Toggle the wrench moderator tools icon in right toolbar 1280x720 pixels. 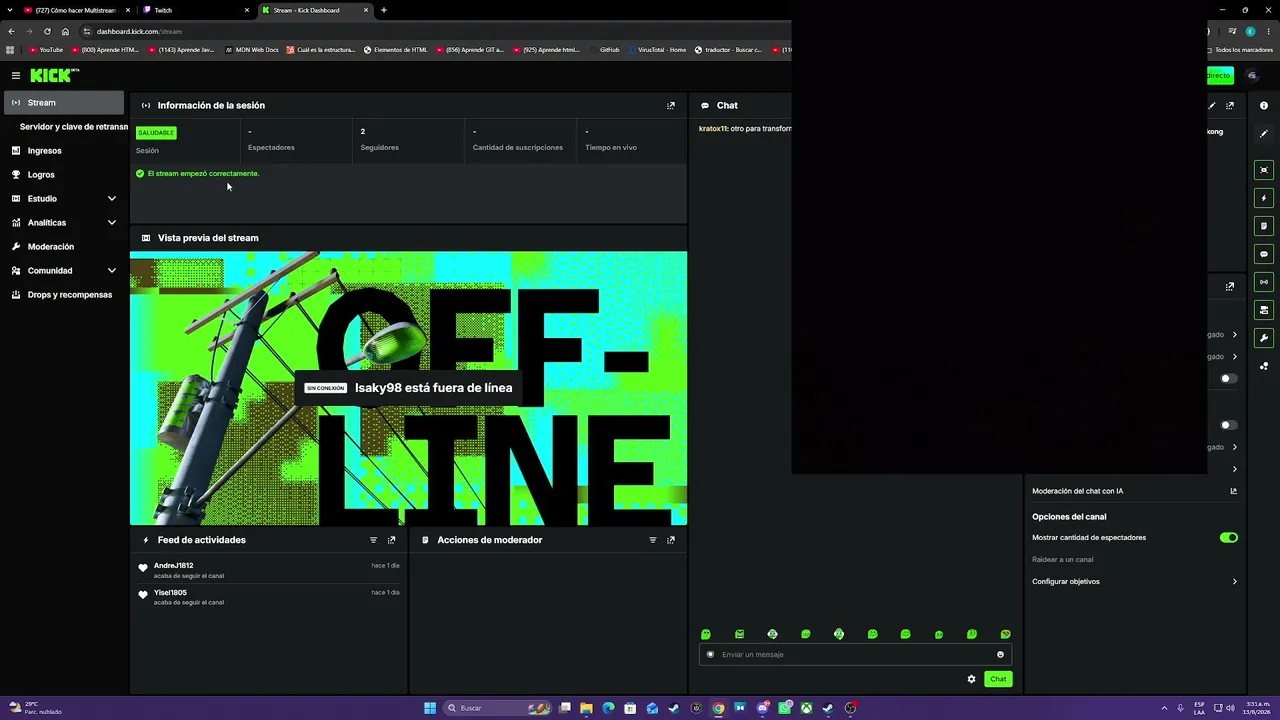pyautogui.click(x=1264, y=338)
